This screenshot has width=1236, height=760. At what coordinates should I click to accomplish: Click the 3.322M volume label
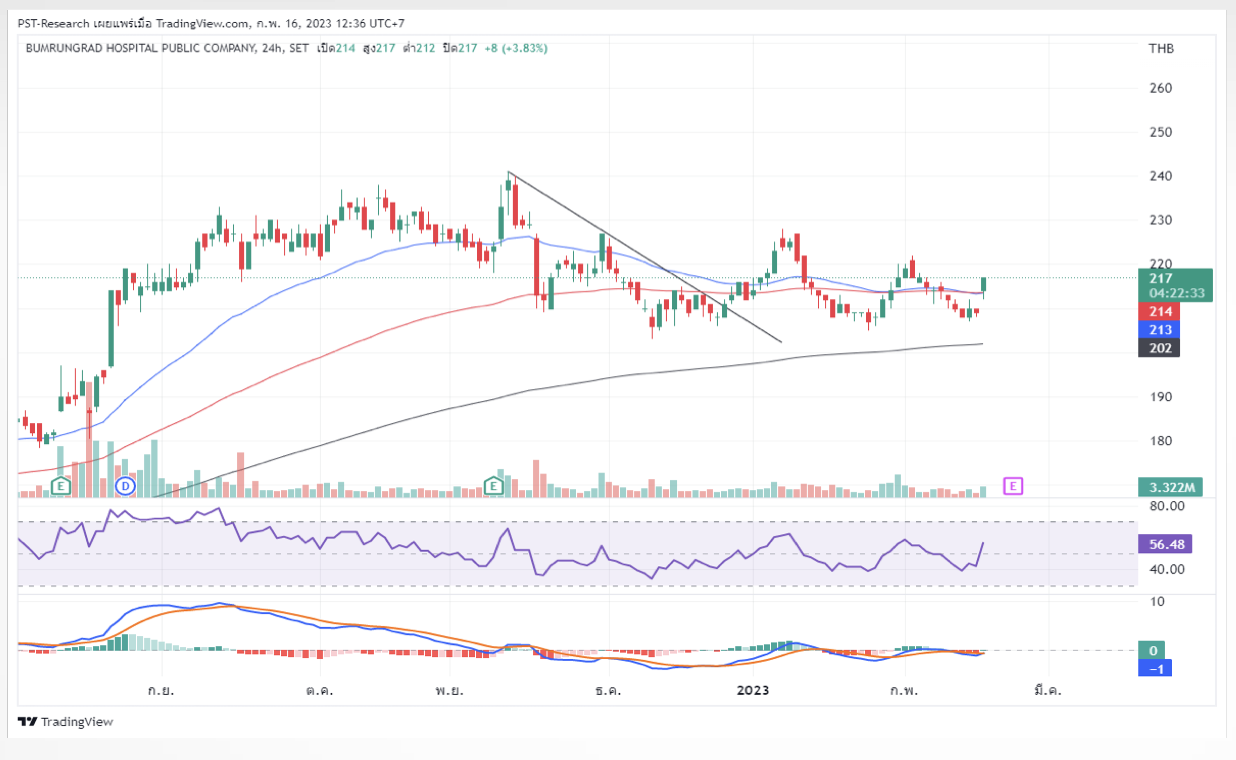1169,487
